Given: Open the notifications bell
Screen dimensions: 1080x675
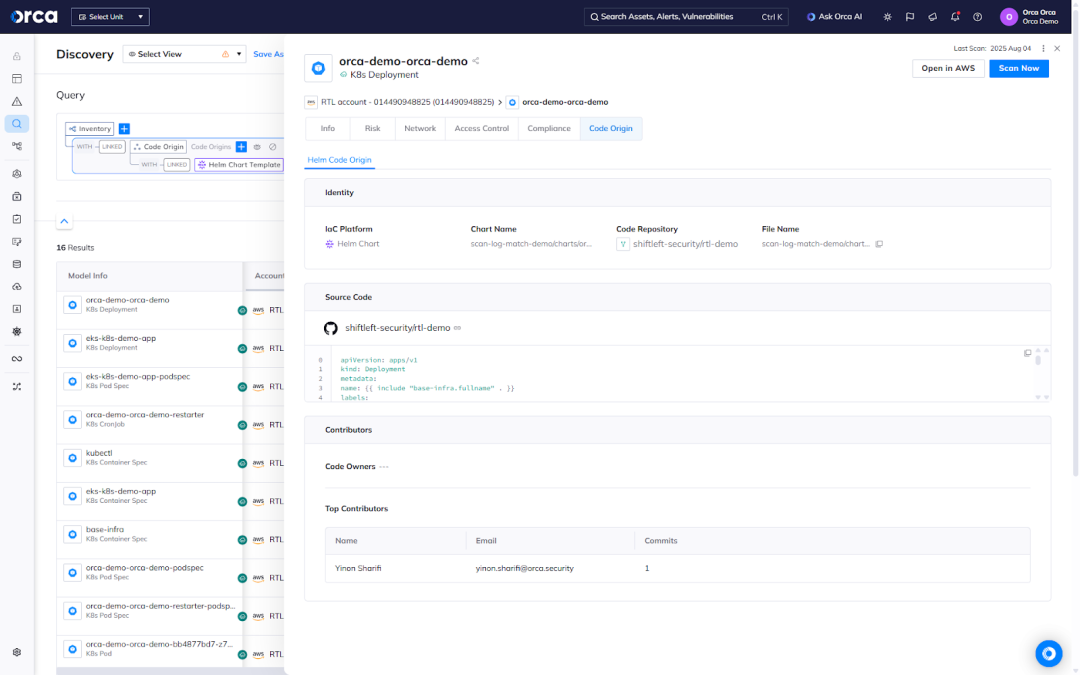Looking at the screenshot, I should pyautogui.click(x=955, y=17).
